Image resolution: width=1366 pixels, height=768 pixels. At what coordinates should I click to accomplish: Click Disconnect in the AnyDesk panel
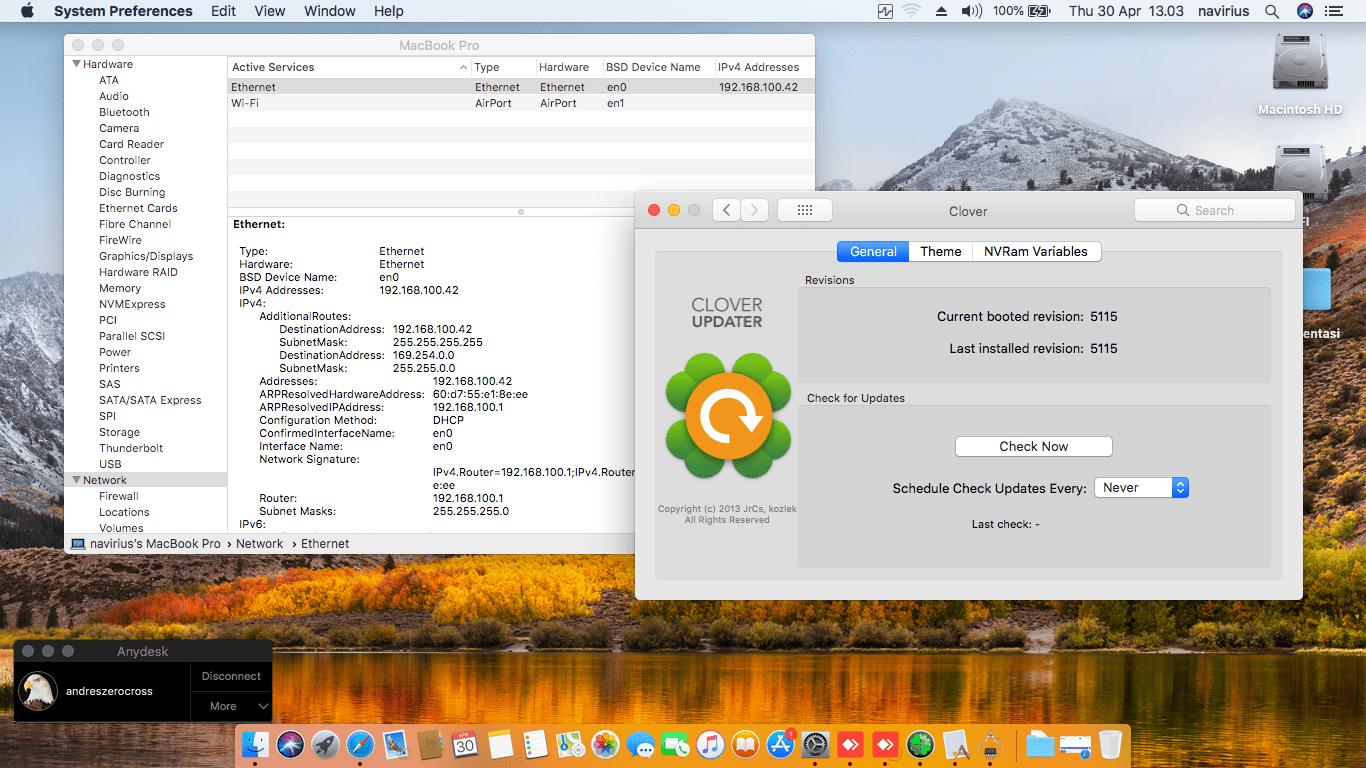point(231,676)
